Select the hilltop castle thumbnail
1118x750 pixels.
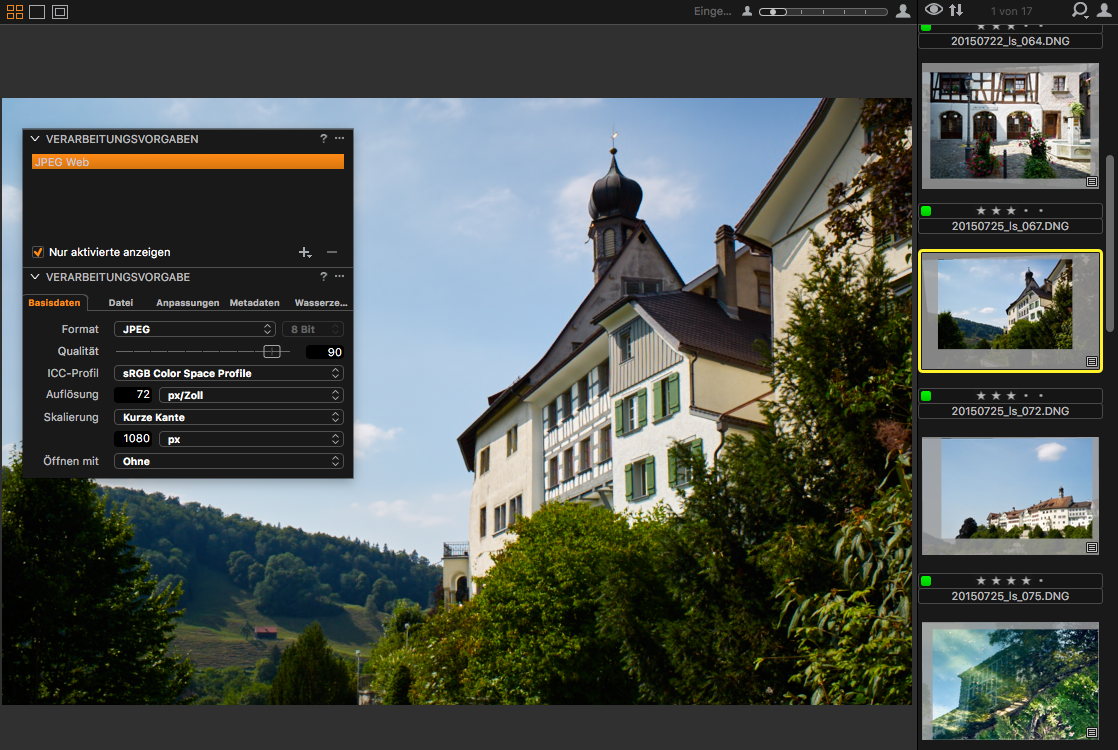tap(1010, 496)
